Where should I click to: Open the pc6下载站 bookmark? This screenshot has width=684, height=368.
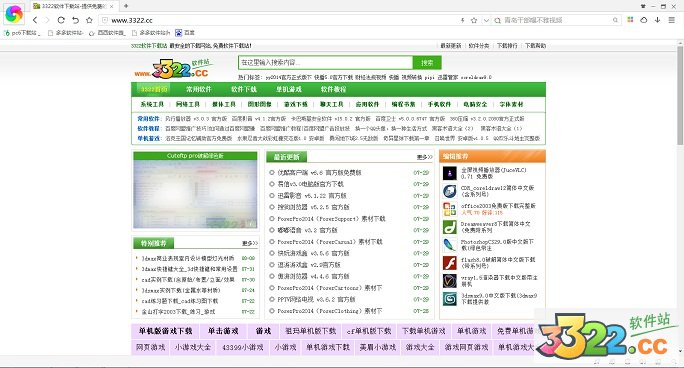click(22, 33)
